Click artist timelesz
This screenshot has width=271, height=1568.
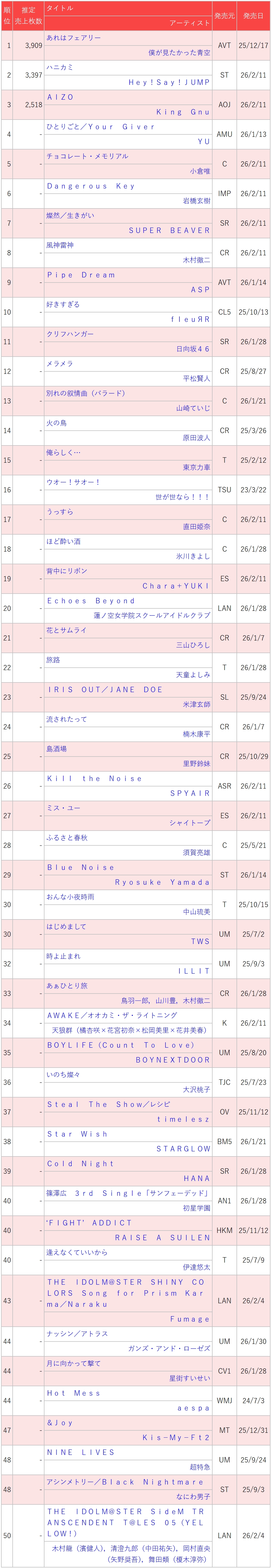183,1119
